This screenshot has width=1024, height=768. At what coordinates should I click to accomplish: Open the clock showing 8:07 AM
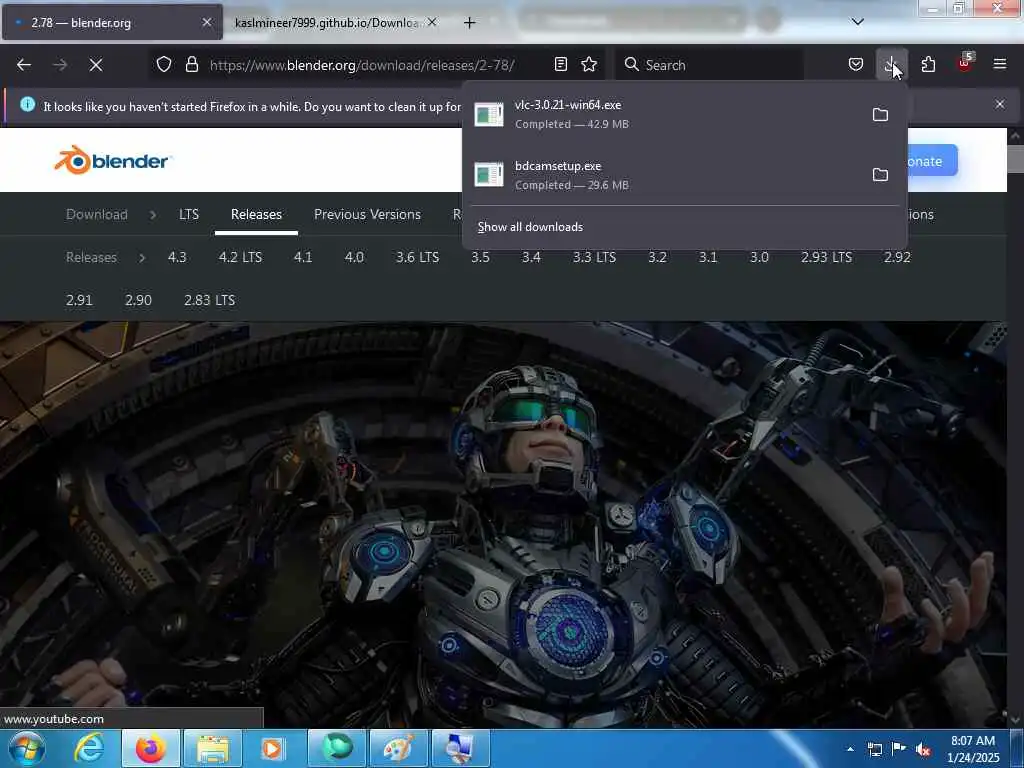(973, 749)
